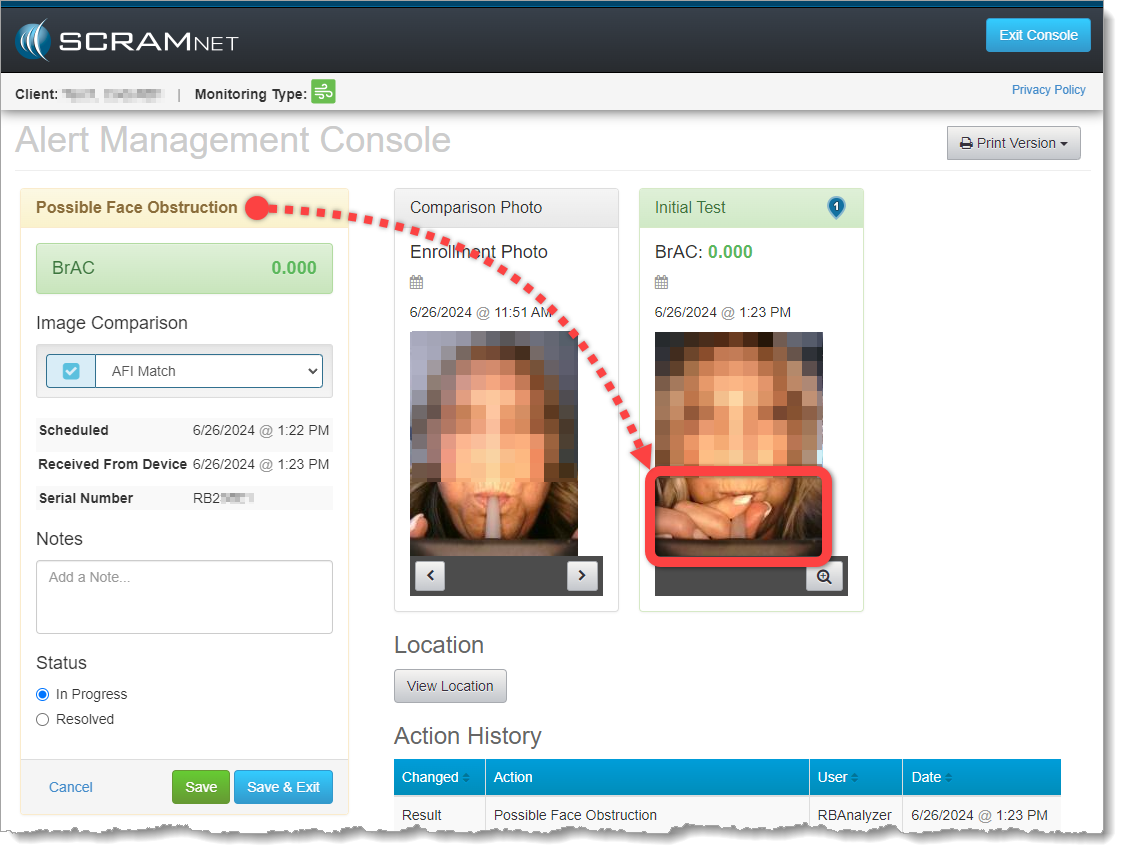Image resolution: width=1124 pixels, height=854 pixels.
Task: Click calendar icon under Enrollment Photo
Action: click(417, 282)
